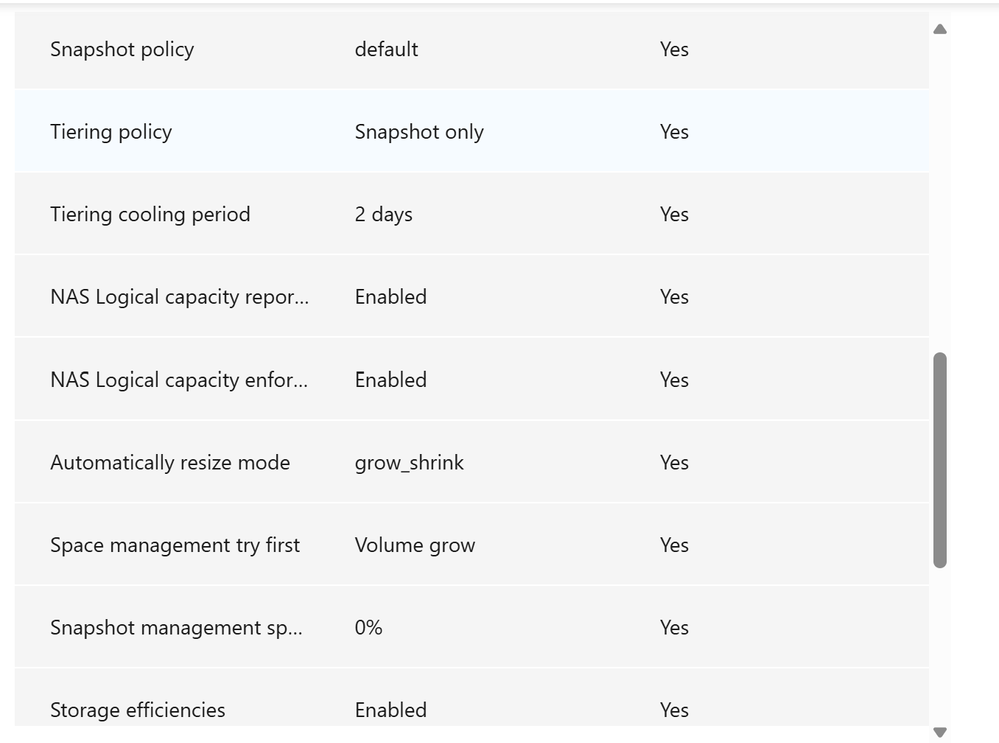
Task: Click the vertical scrollbar thumb
Action: (939, 460)
